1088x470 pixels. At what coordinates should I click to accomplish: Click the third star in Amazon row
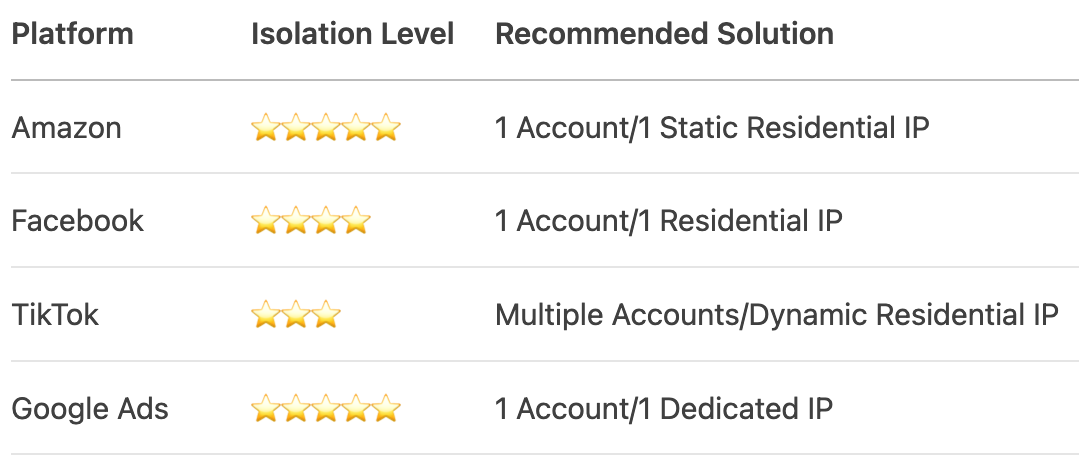pos(326,128)
